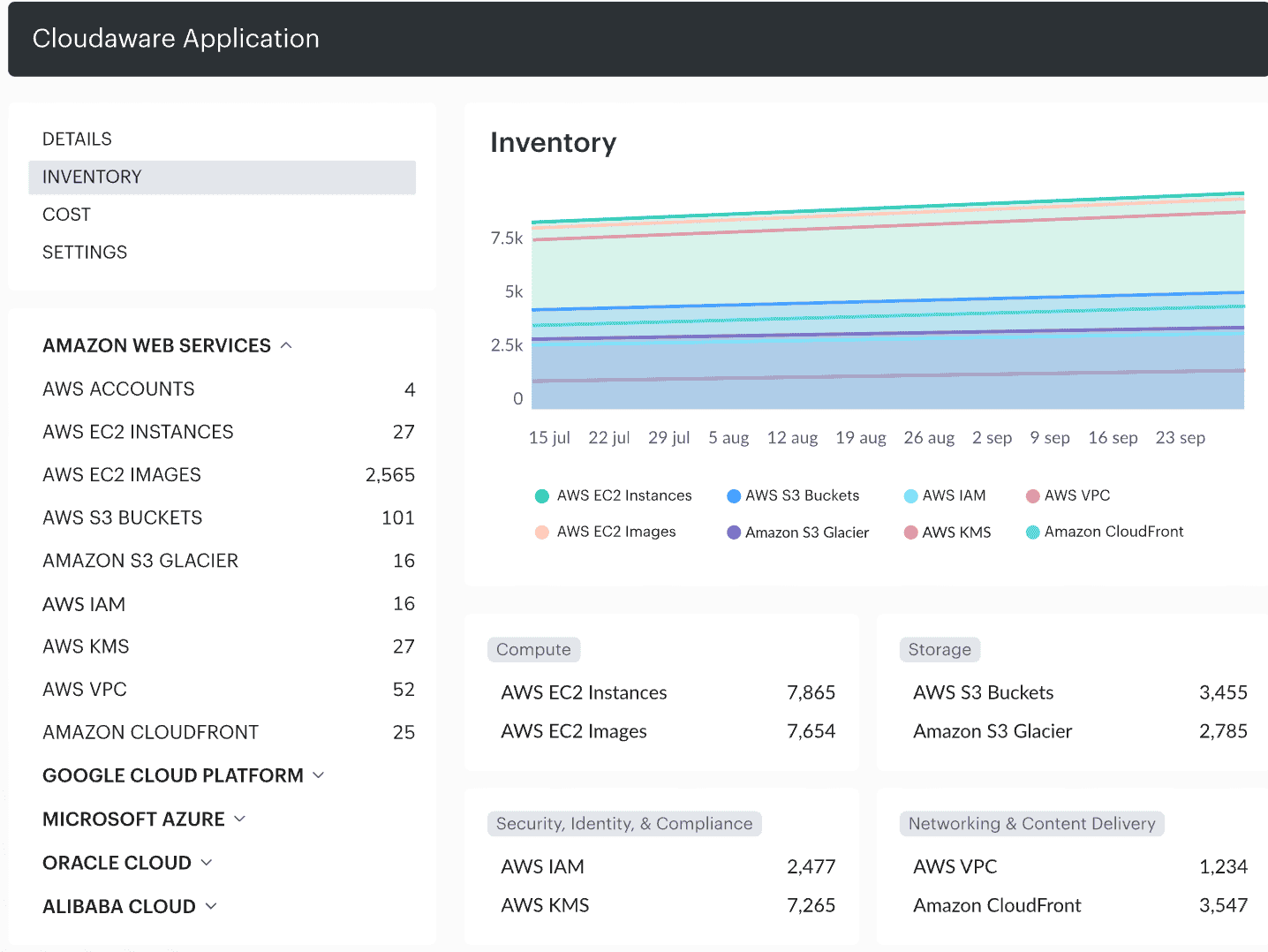Click the 7,265 KMS count
1268x952 pixels.
811,906
